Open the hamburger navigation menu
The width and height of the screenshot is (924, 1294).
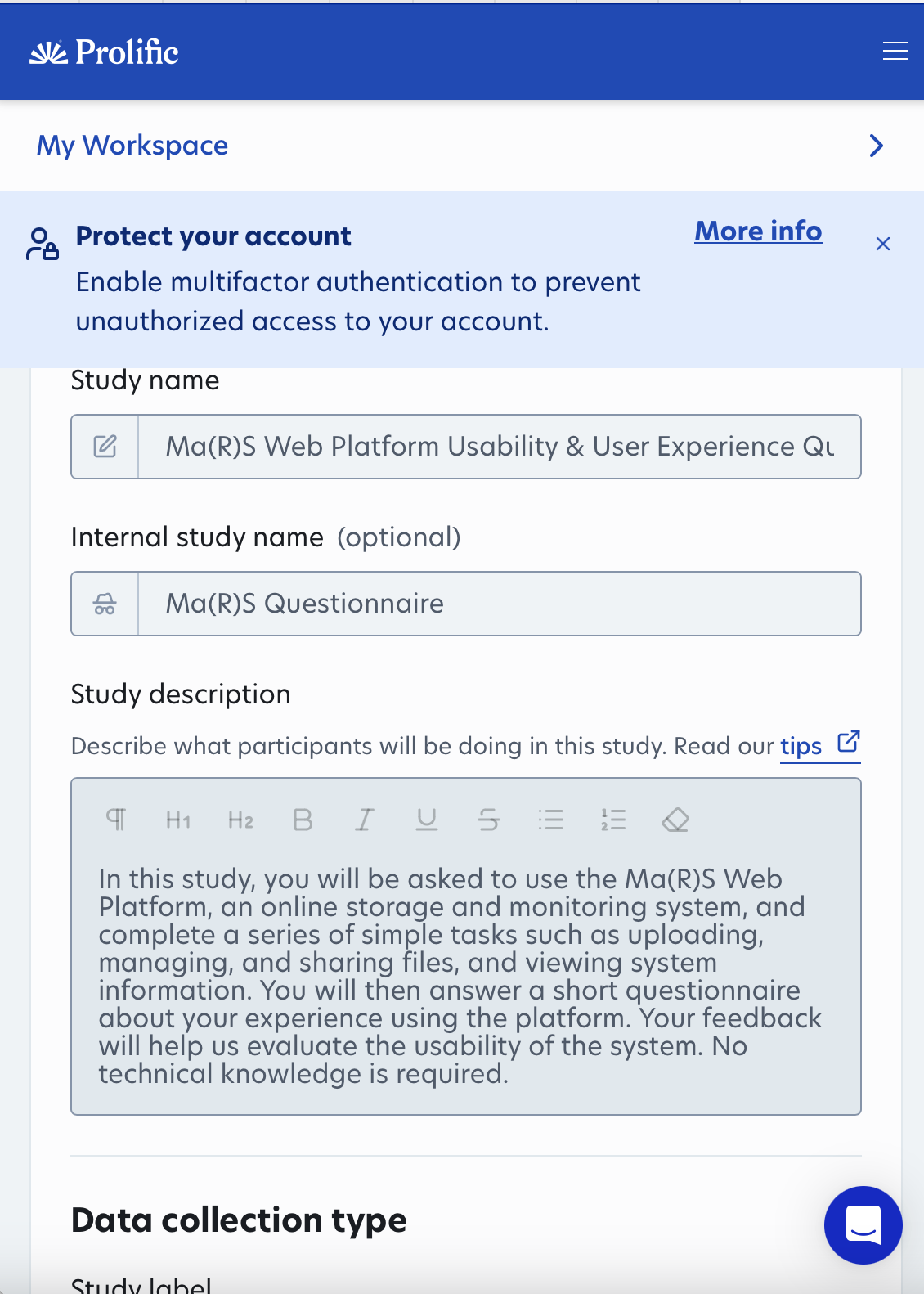[895, 52]
